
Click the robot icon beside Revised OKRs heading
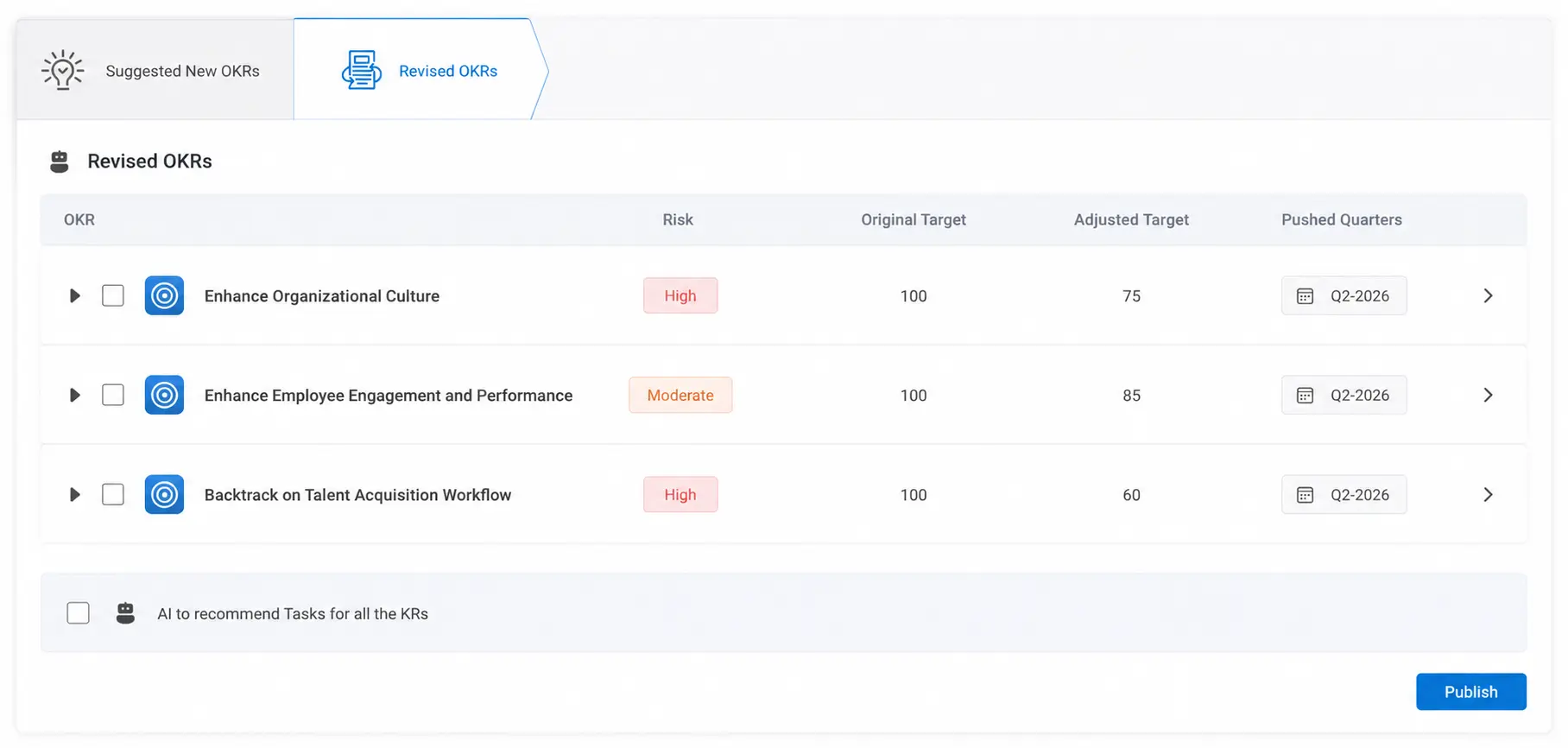[59, 162]
